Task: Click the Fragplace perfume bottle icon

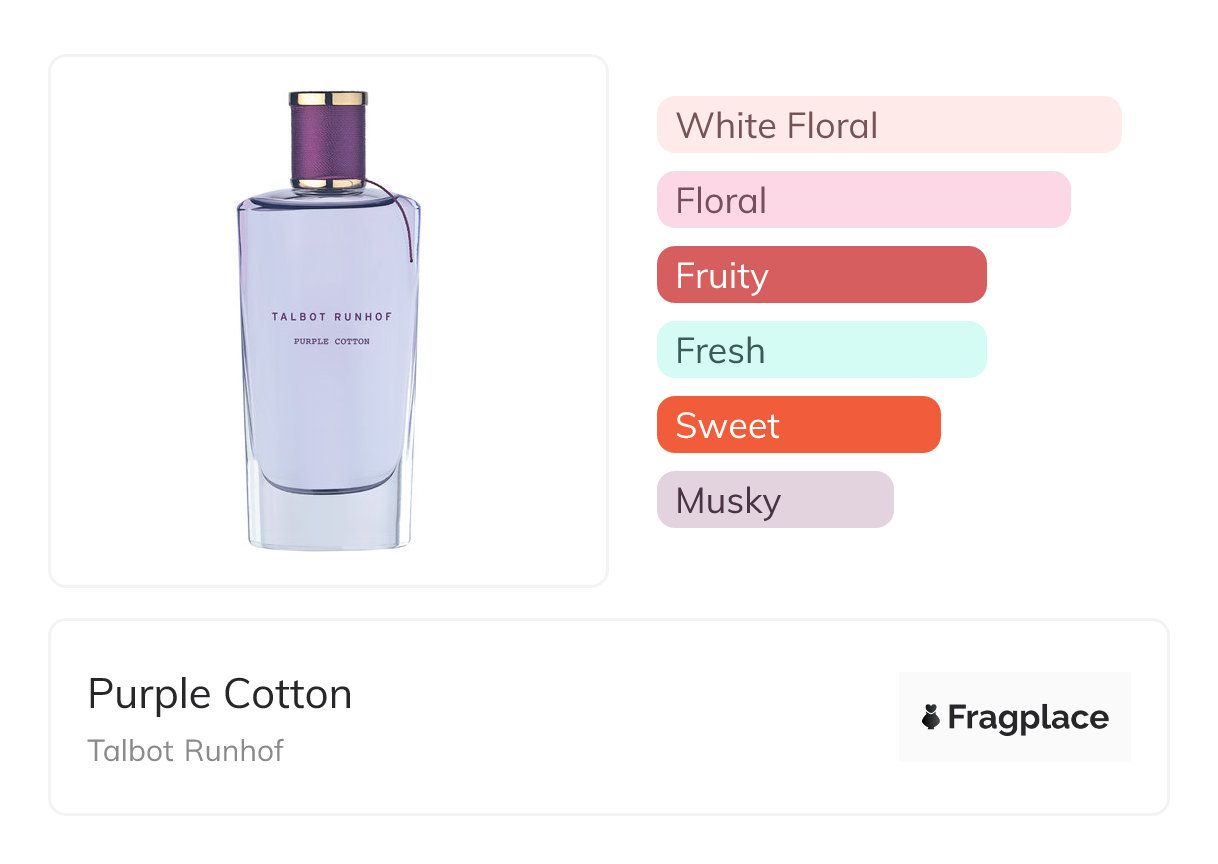Action: click(931, 717)
